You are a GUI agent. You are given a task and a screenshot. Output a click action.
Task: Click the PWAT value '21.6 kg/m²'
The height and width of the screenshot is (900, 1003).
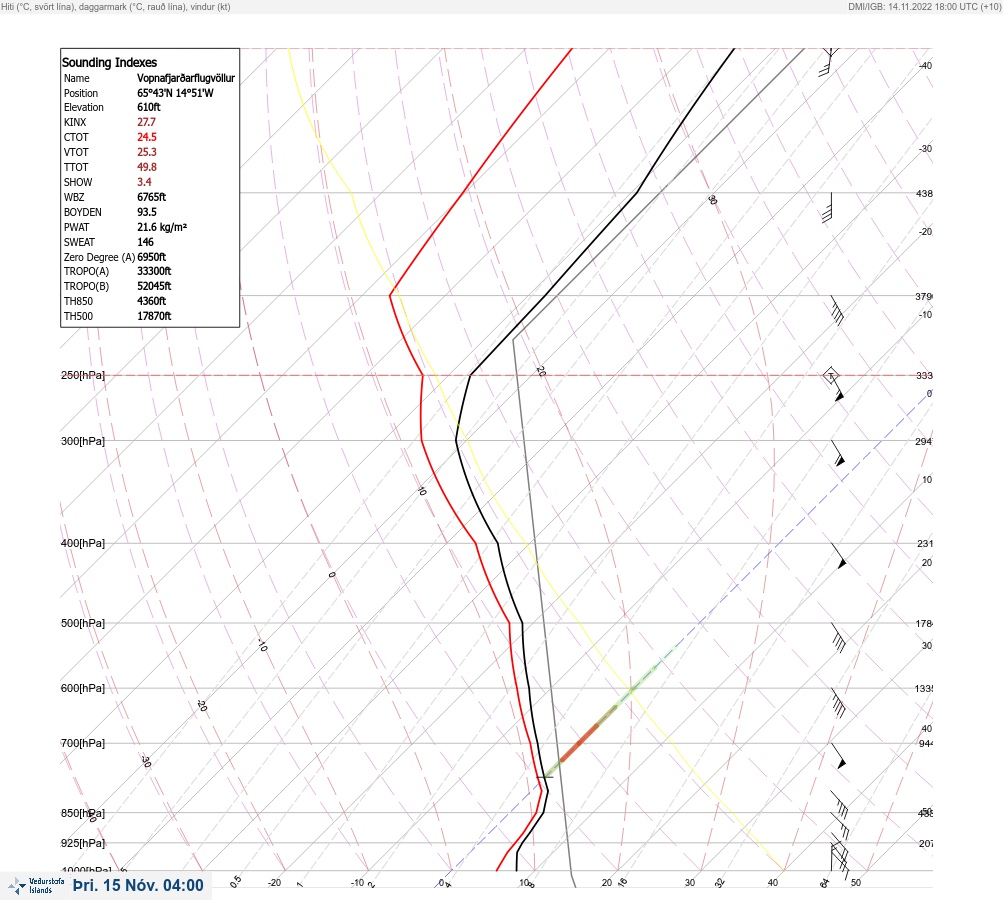[x=162, y=227]
